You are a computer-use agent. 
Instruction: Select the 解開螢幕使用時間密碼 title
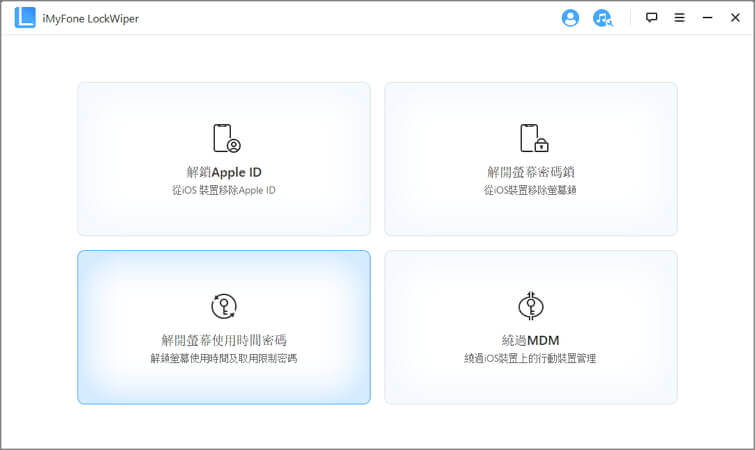coord(224,340)
